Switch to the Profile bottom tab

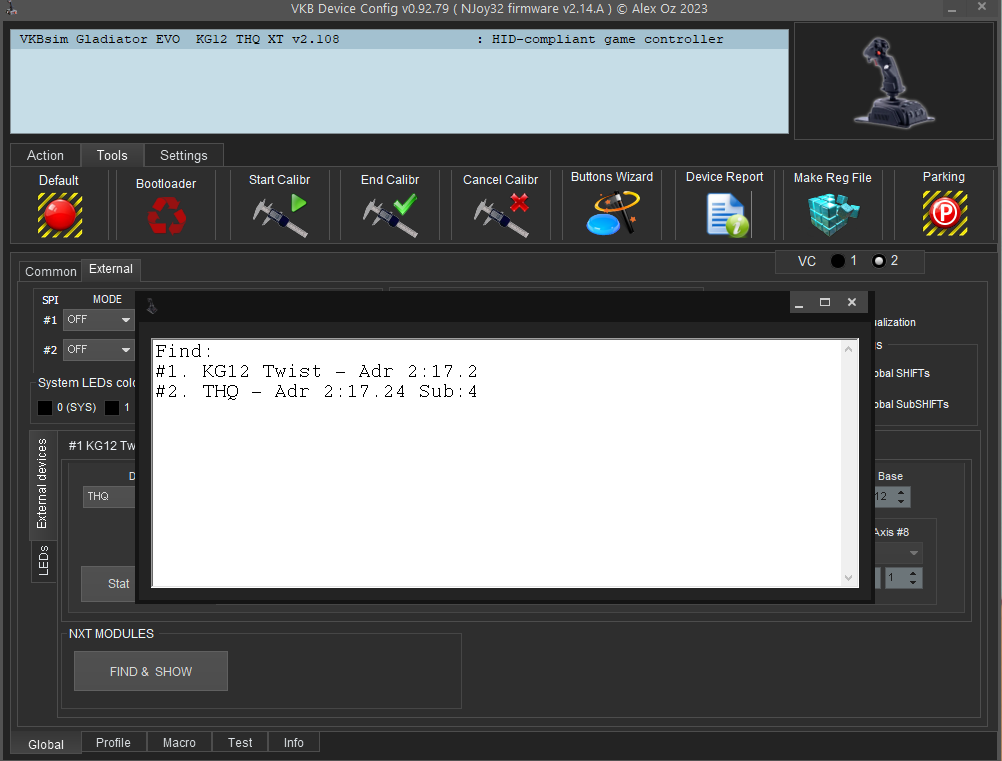(x=113, y=742)
